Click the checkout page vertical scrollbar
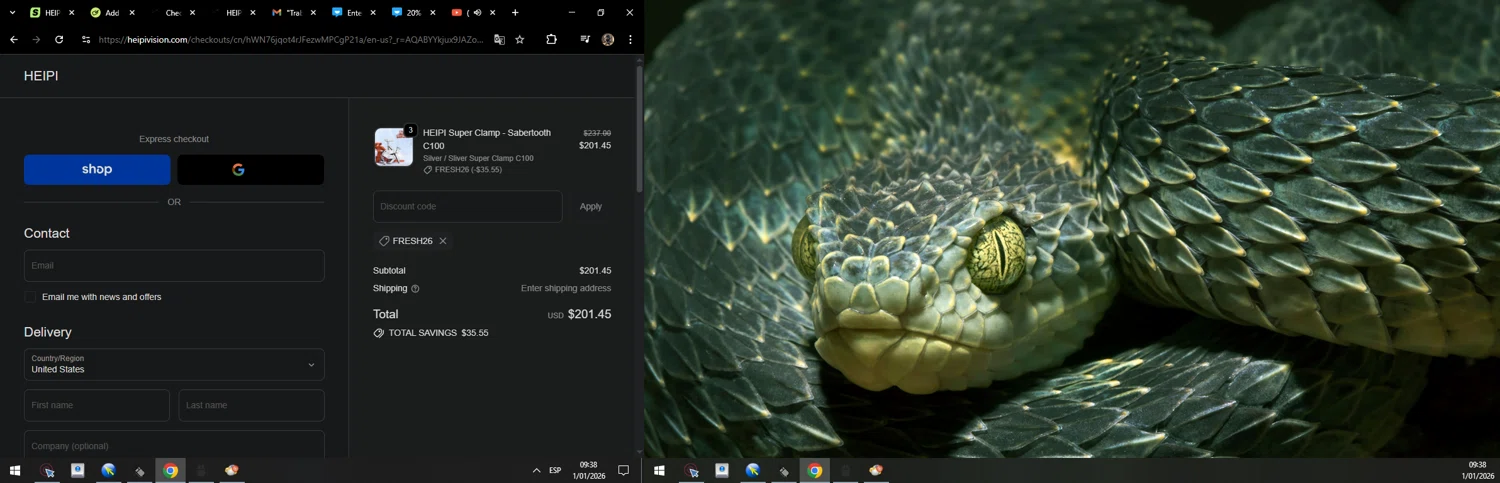This screenshot has height=483, width=1500. (x=640, y=130)
